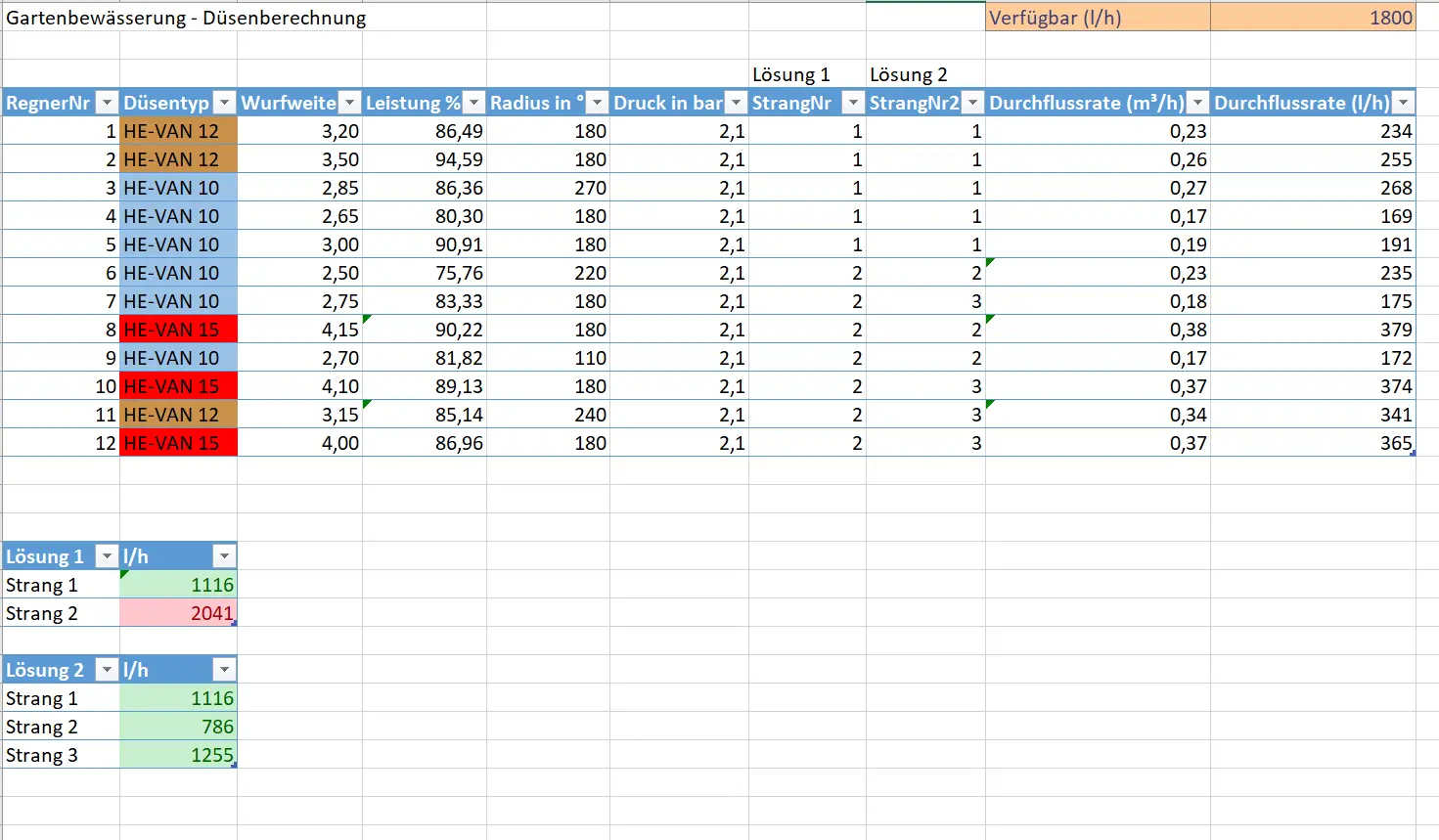Click the Gartenbewässerung - Düsenberechnung title cell

point(186,18)
